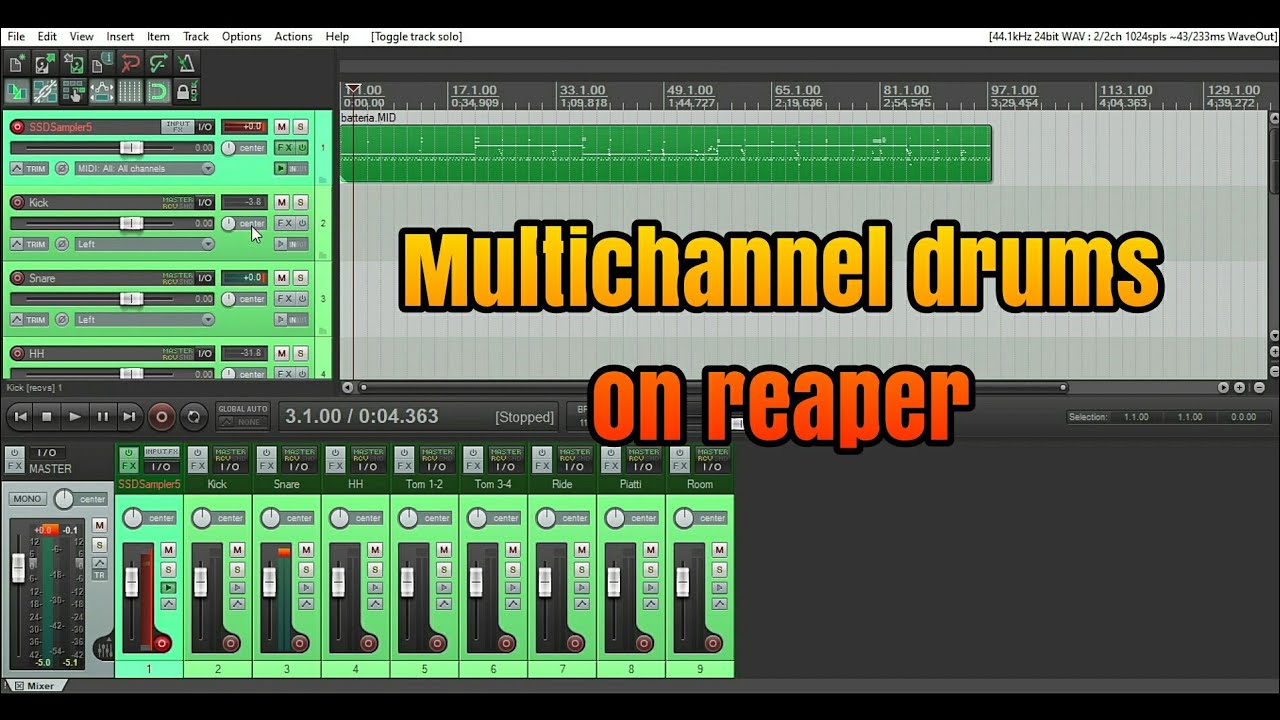1280x720 pixels.
Task: Open Project Settings from the toolbar
Action: point(101,64)
